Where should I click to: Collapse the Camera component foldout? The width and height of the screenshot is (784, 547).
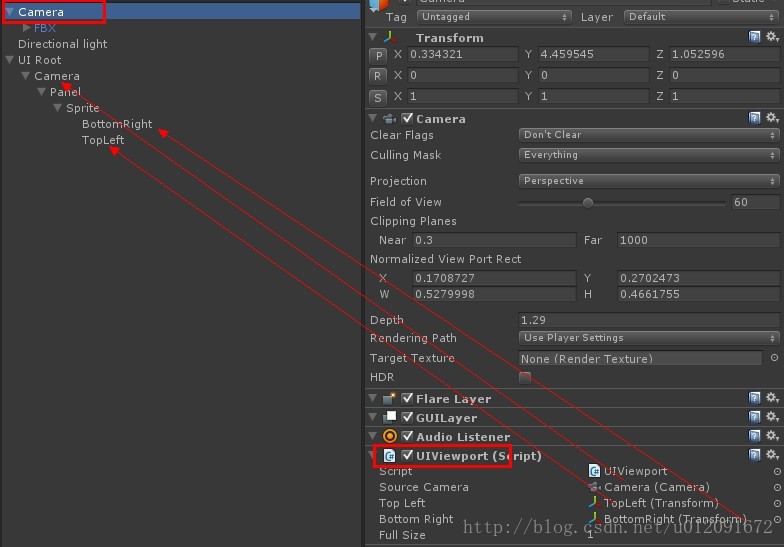pos(373,118)
